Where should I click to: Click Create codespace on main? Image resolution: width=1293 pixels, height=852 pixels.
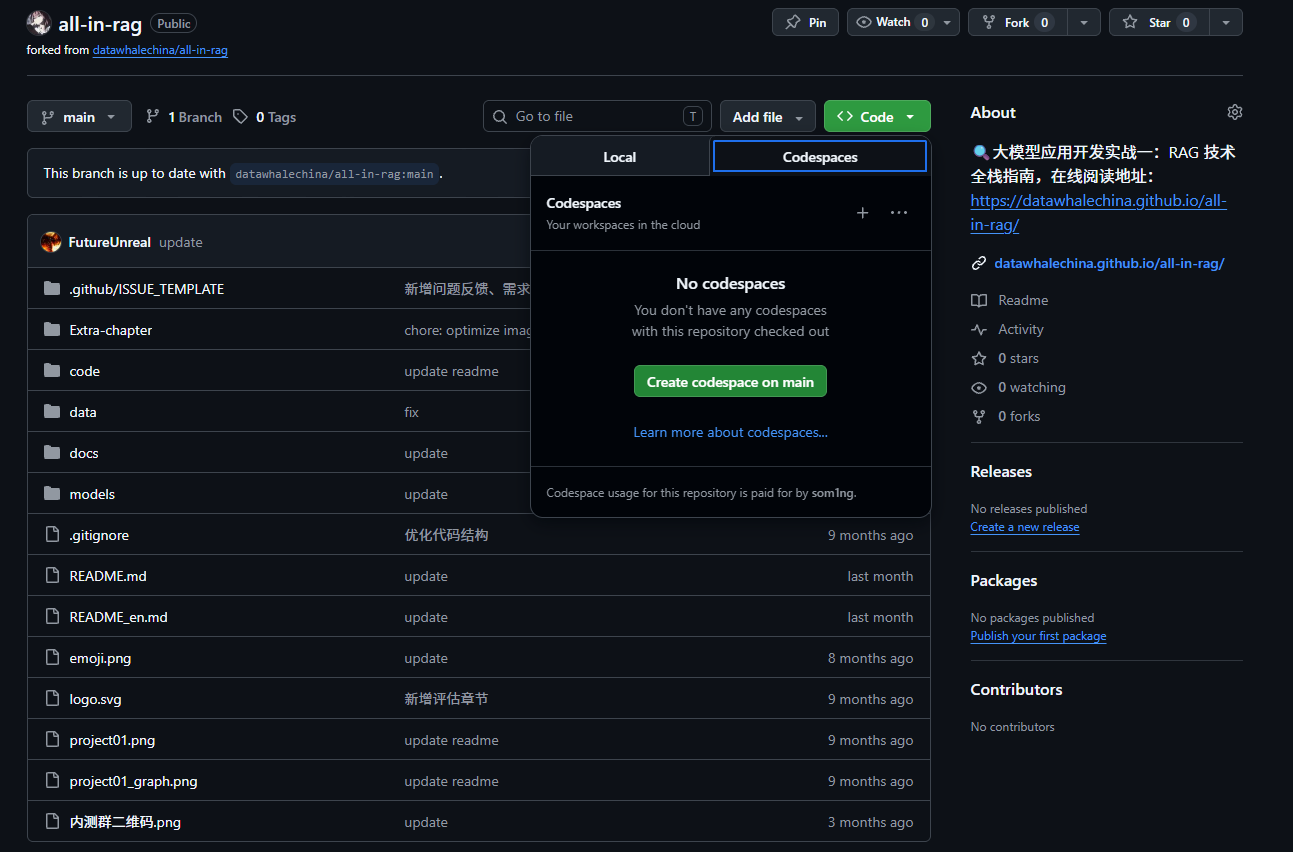point(730,382)
